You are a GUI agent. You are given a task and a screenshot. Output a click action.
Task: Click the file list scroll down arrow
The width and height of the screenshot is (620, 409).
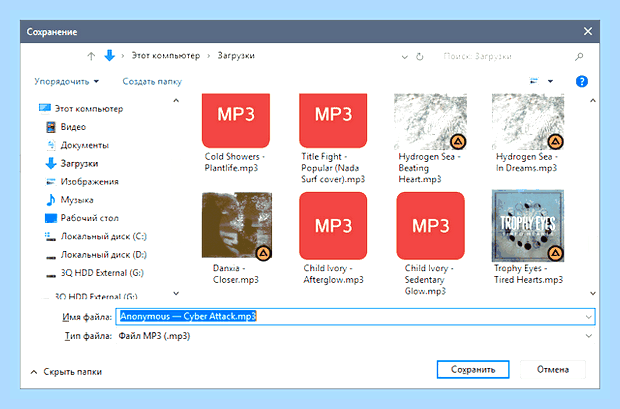pos(592,293)
